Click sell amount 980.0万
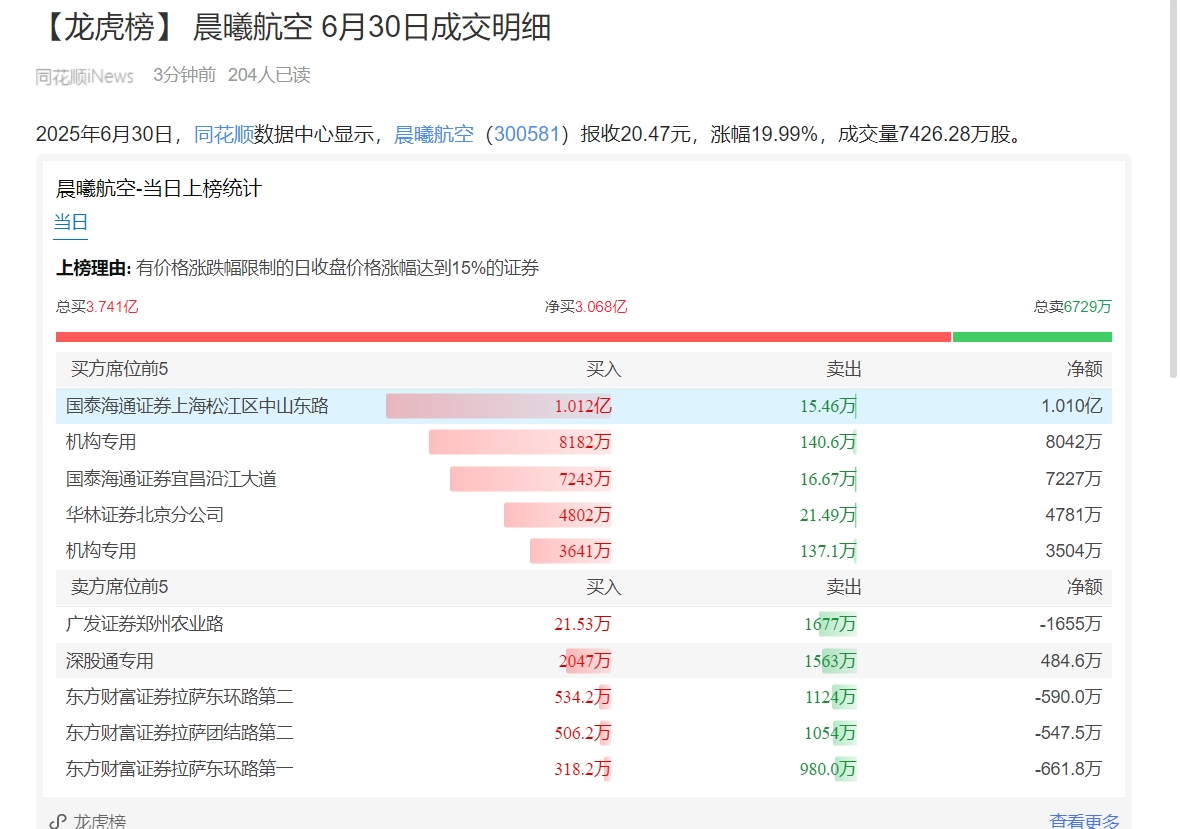Screen dimensions: 1180x829 828,770
